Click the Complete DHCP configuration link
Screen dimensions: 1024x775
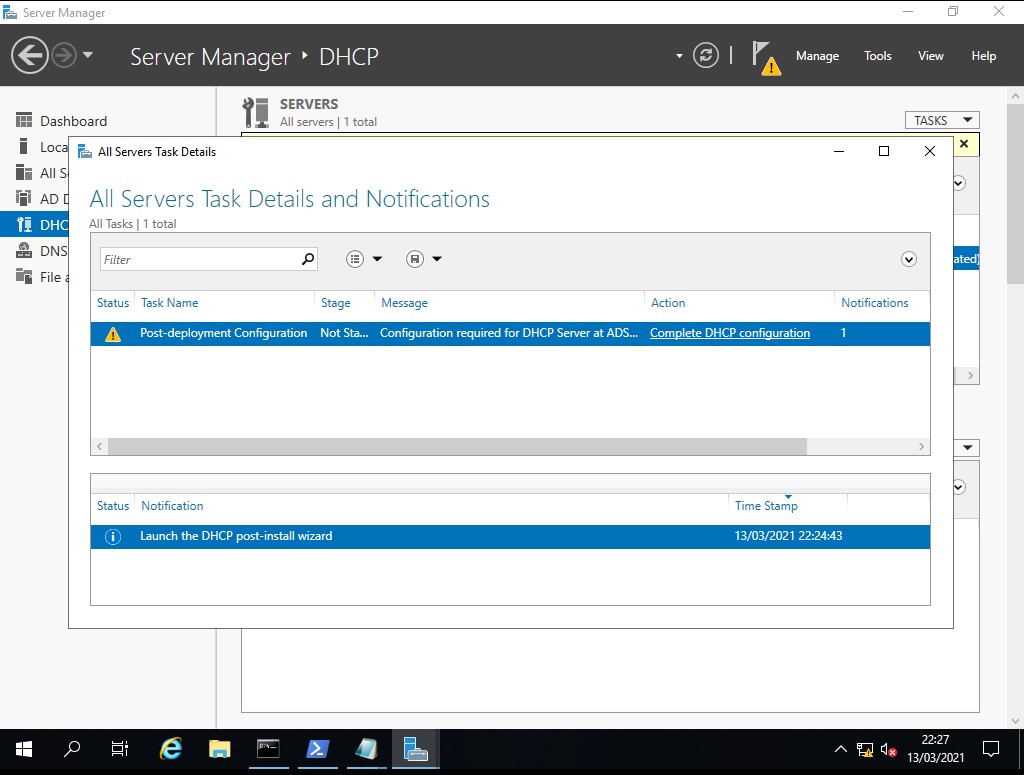tap(729, 333)
